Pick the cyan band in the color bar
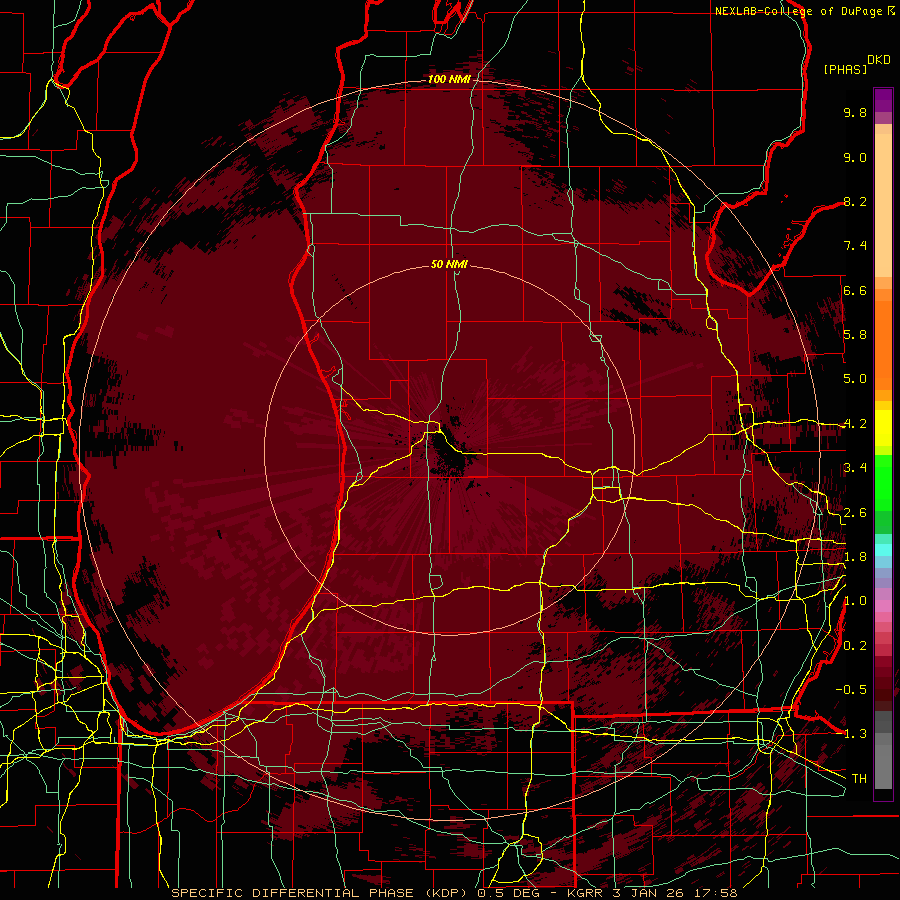This screenshot has width=900, height=900. 883,549
